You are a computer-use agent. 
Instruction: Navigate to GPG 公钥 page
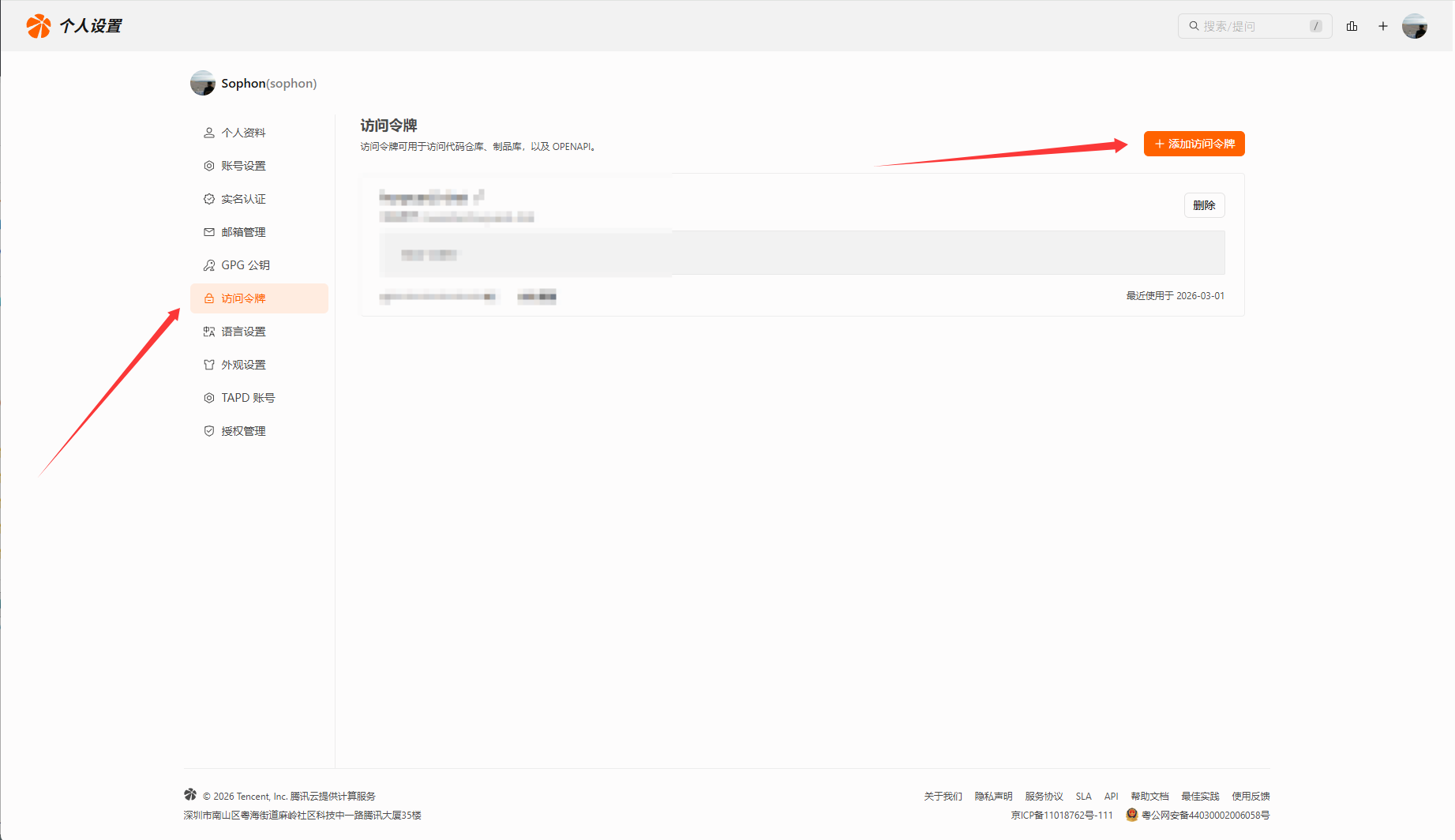(245, 265)
